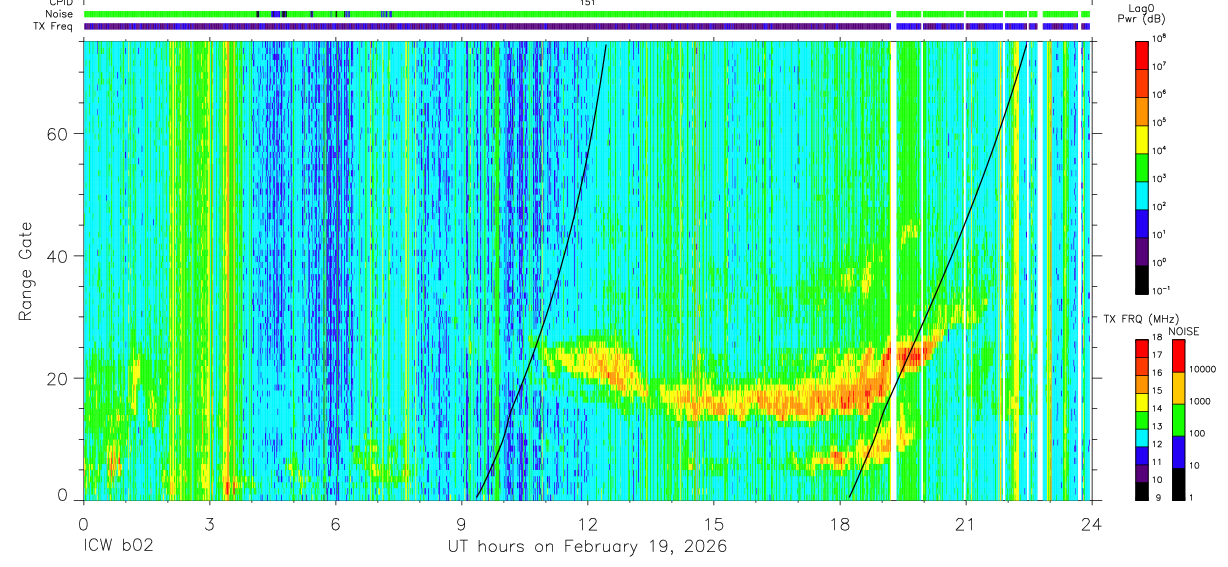The height and width of the screenshot is (567, 1228).
Task: Click the 24 tick label on the UT hours axis
Action: pos(1091,523)
